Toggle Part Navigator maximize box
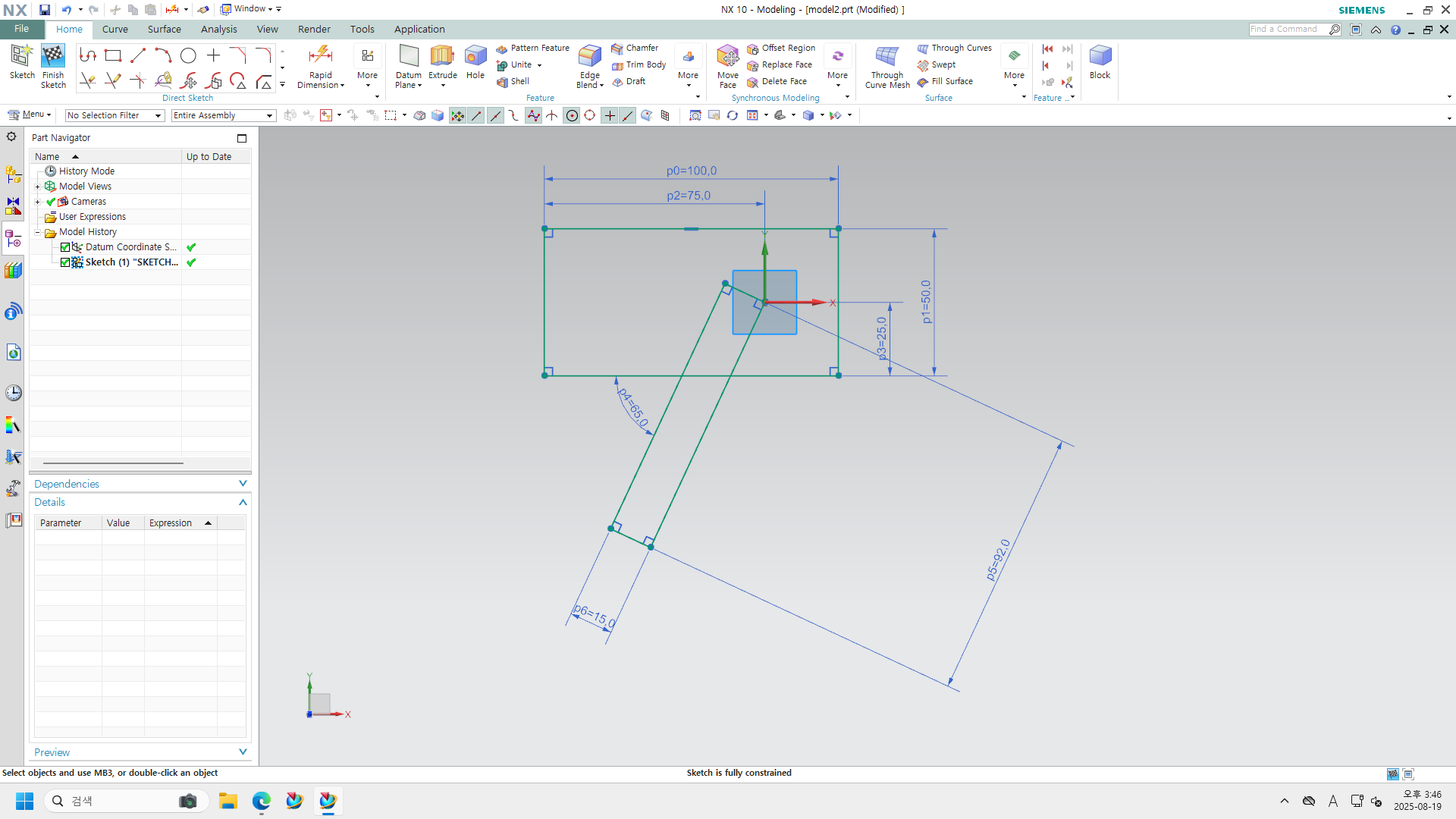 [x=242, y=138]
